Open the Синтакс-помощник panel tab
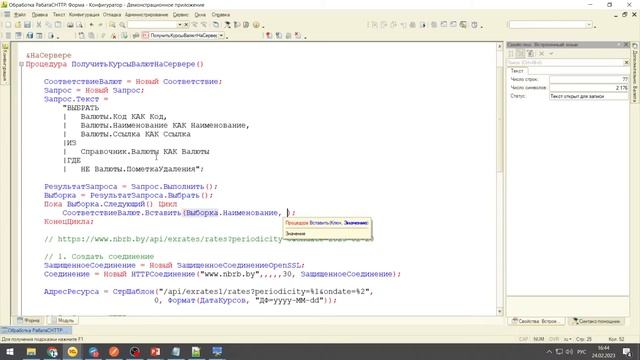This screenshot has height=360, width=640. 597,321
